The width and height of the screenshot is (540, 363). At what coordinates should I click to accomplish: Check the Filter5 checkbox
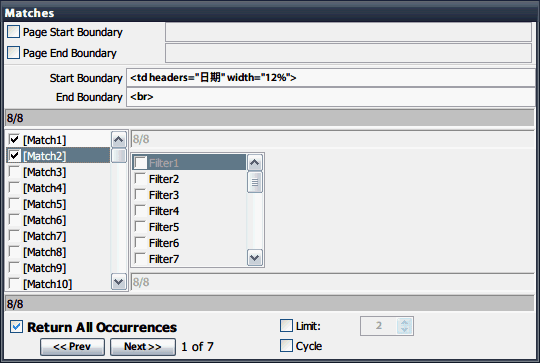click(140, 227)
